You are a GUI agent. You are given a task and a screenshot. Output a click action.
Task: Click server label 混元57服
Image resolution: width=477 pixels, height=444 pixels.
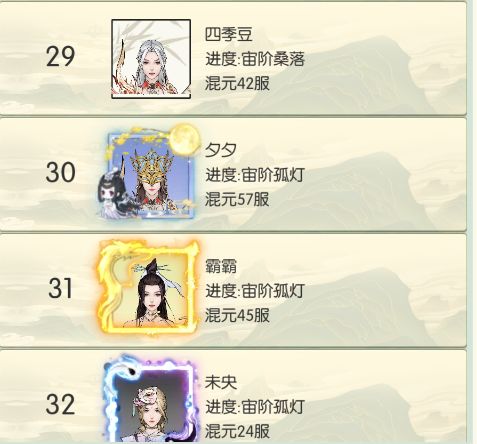(x=237, y=199)
